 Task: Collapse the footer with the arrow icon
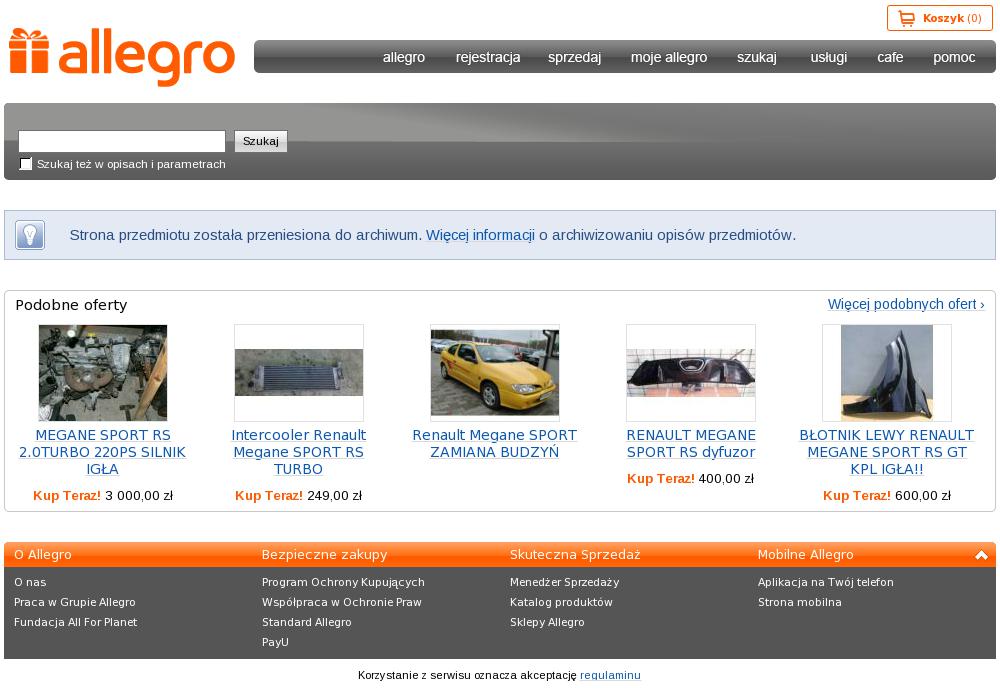pos(982,555)
